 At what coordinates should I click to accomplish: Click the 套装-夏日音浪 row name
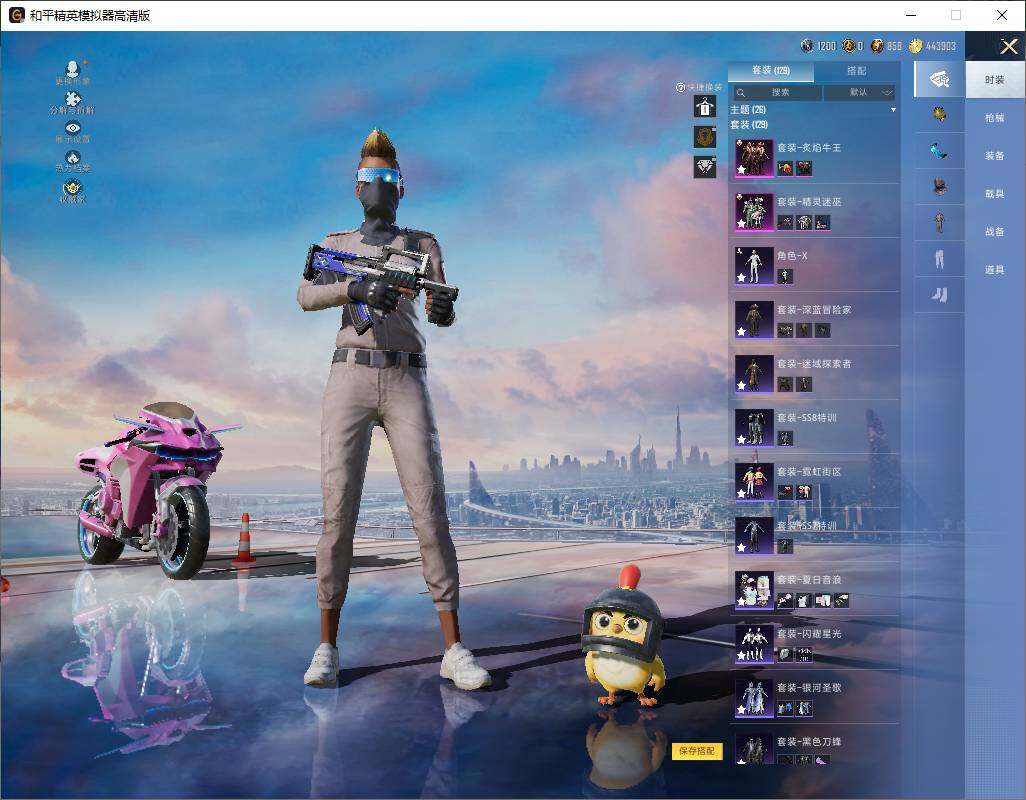[809, 580]
